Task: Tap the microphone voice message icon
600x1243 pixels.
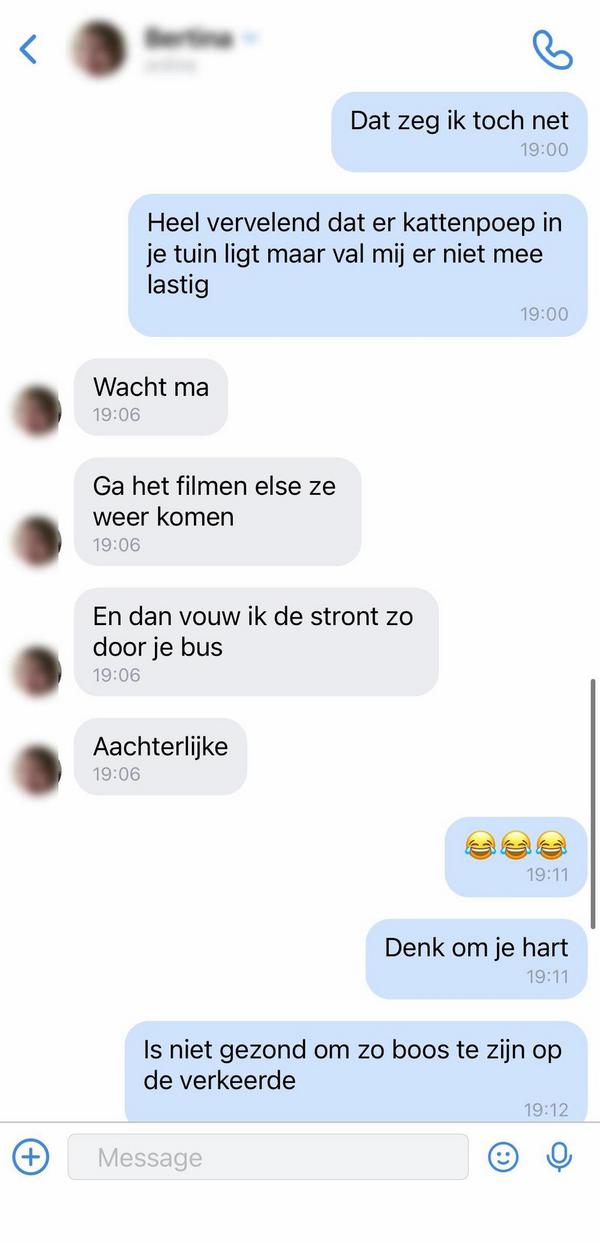Action: [x=559, y=1157]
